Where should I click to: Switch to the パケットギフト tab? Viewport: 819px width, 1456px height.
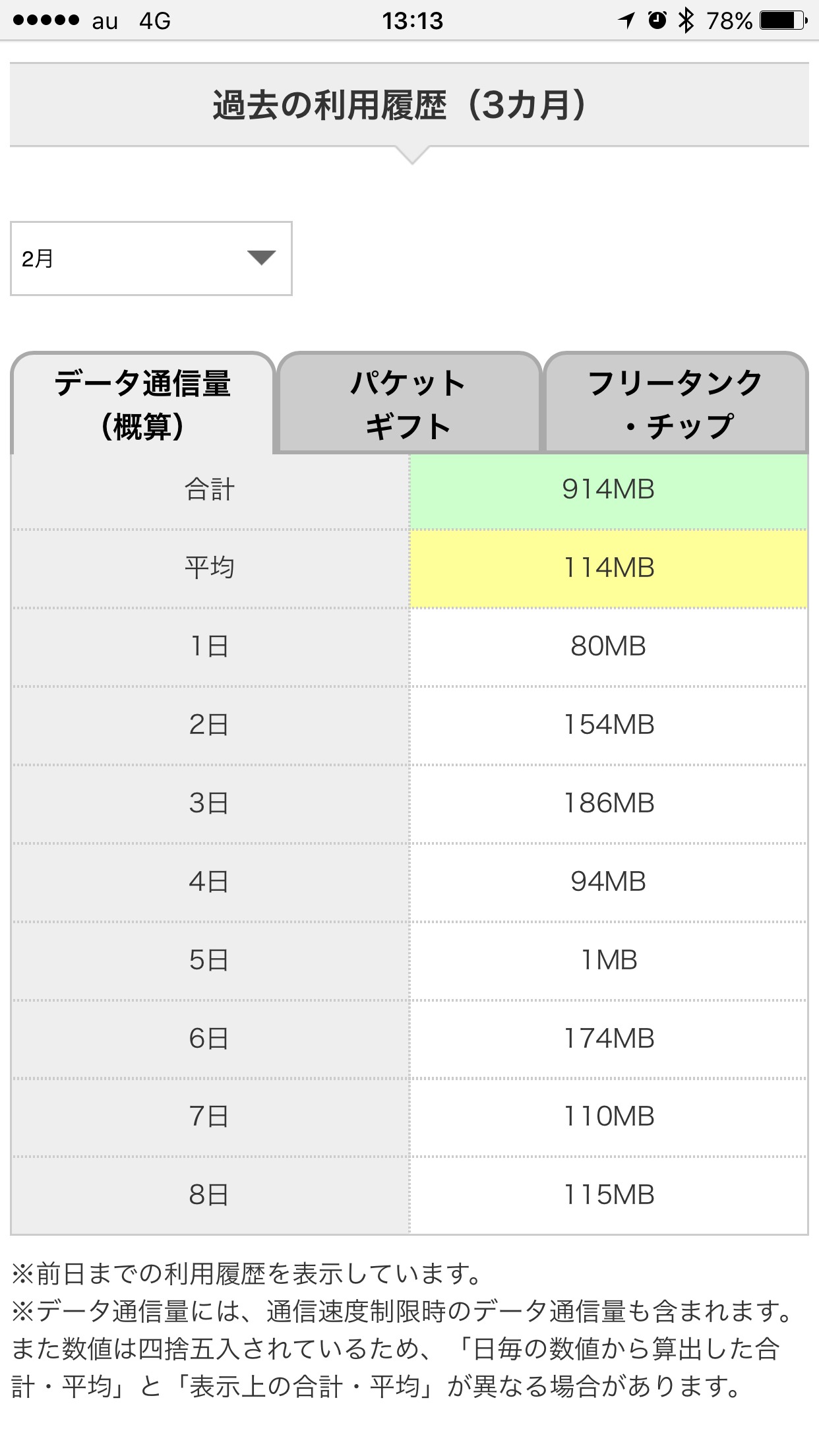click(x=409, y=404)
